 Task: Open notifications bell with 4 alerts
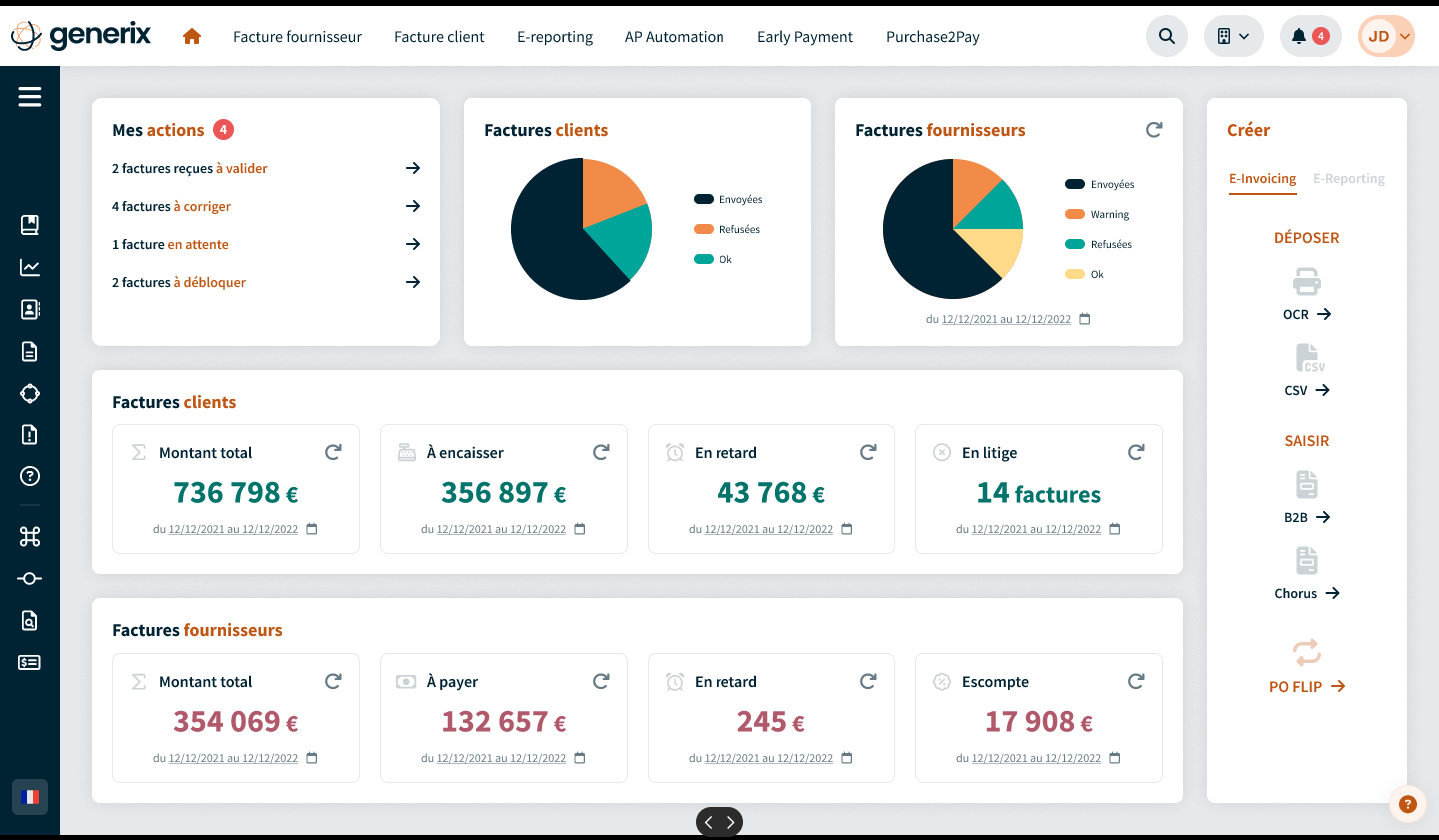coord(1309,37)
